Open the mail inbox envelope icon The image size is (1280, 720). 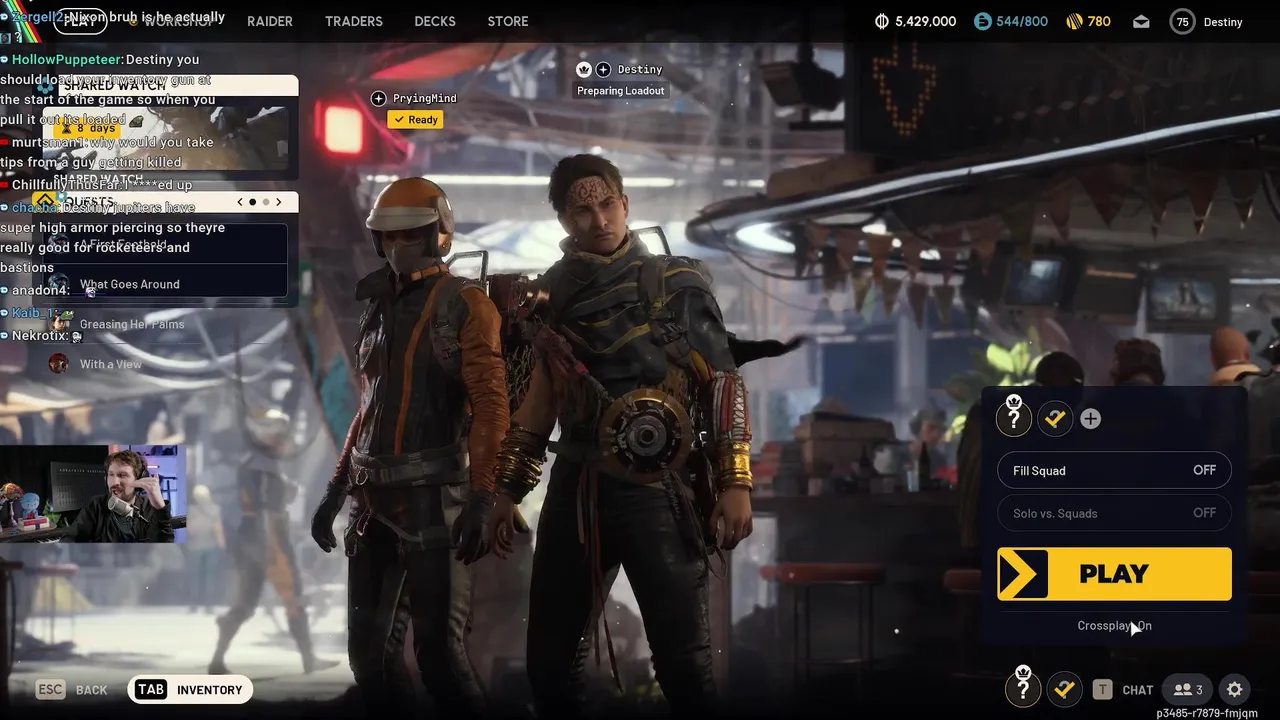tap(1141, 21)
